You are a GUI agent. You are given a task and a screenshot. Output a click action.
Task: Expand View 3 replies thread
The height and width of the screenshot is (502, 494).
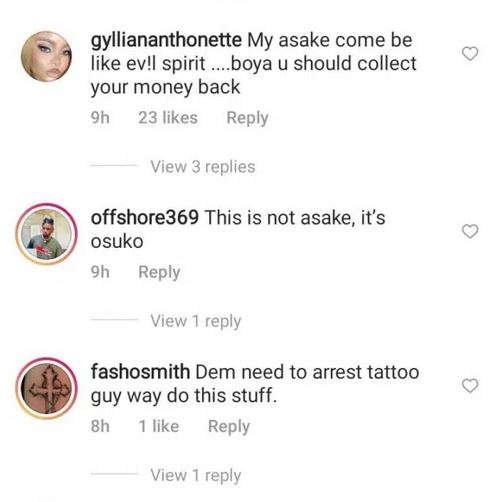203,166
